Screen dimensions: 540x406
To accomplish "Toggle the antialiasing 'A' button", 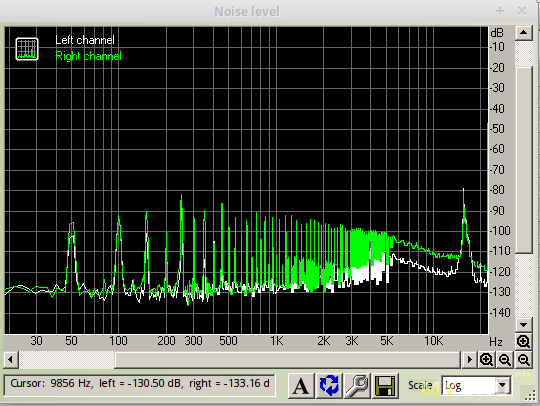I will click(x=301, y=386).
